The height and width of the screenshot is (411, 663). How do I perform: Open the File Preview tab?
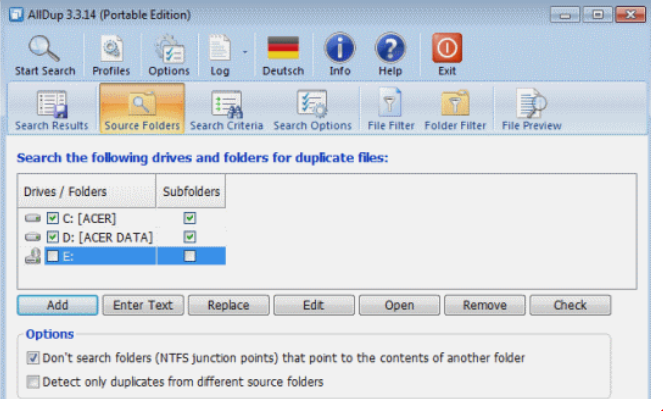(531, 110)
